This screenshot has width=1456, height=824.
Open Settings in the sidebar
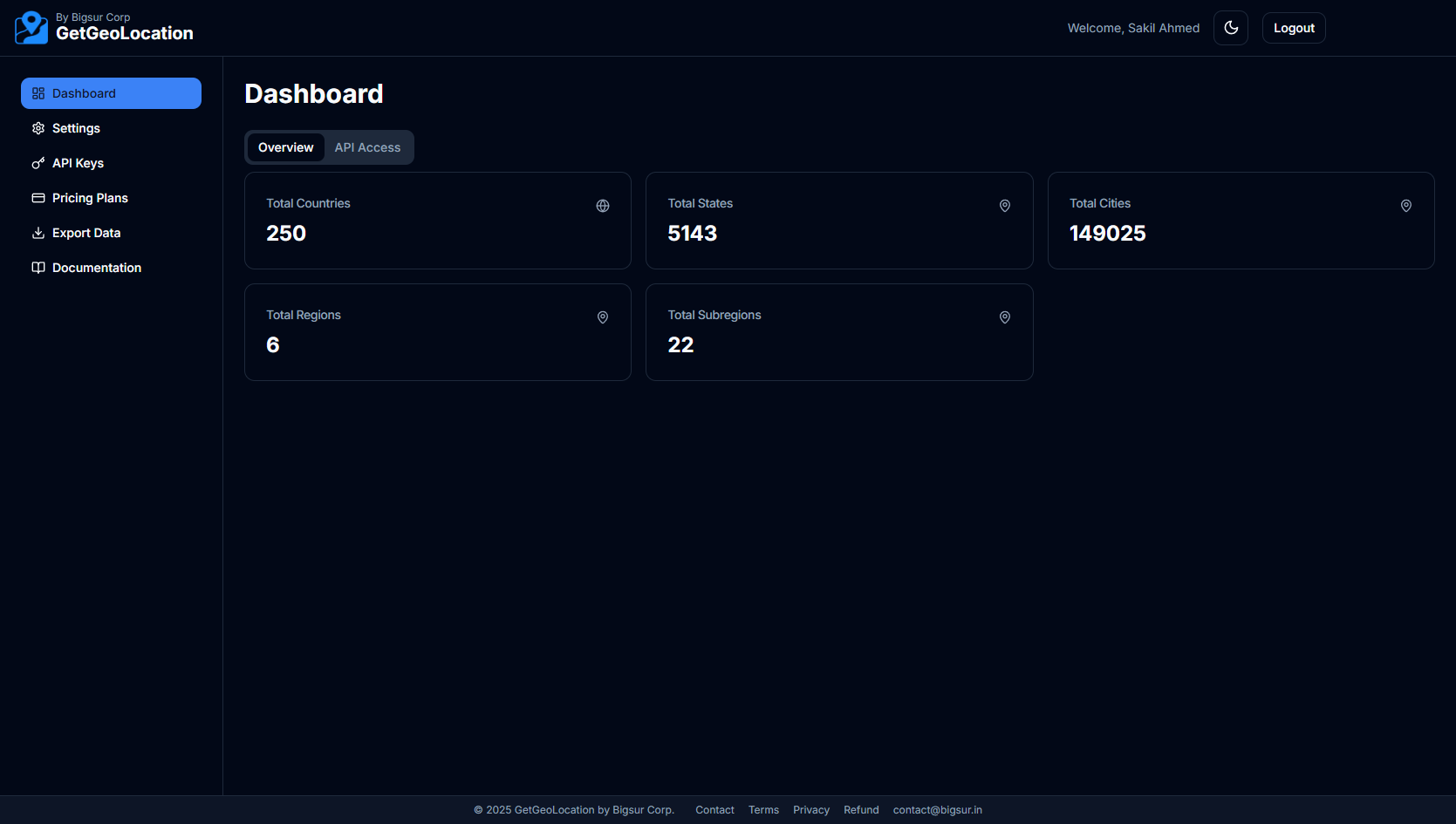111,128
